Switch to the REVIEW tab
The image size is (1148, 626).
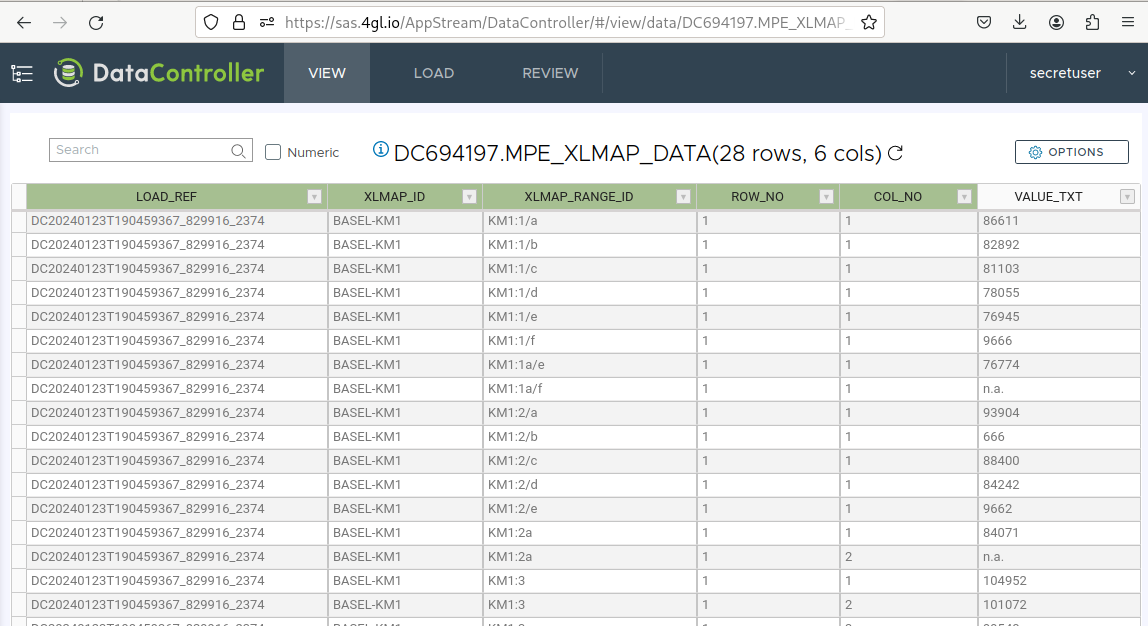[550, 72]
